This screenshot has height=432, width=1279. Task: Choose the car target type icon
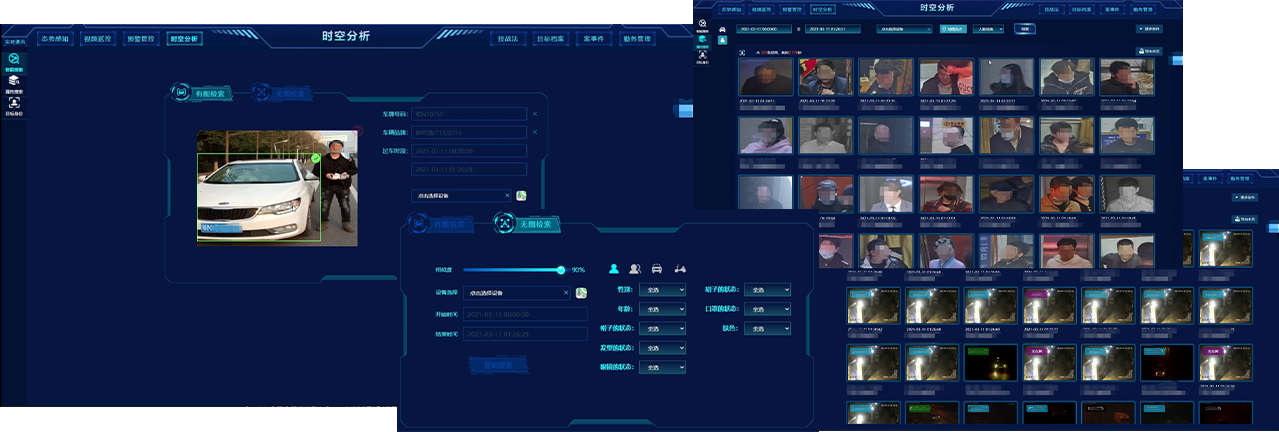coord(657,269)
